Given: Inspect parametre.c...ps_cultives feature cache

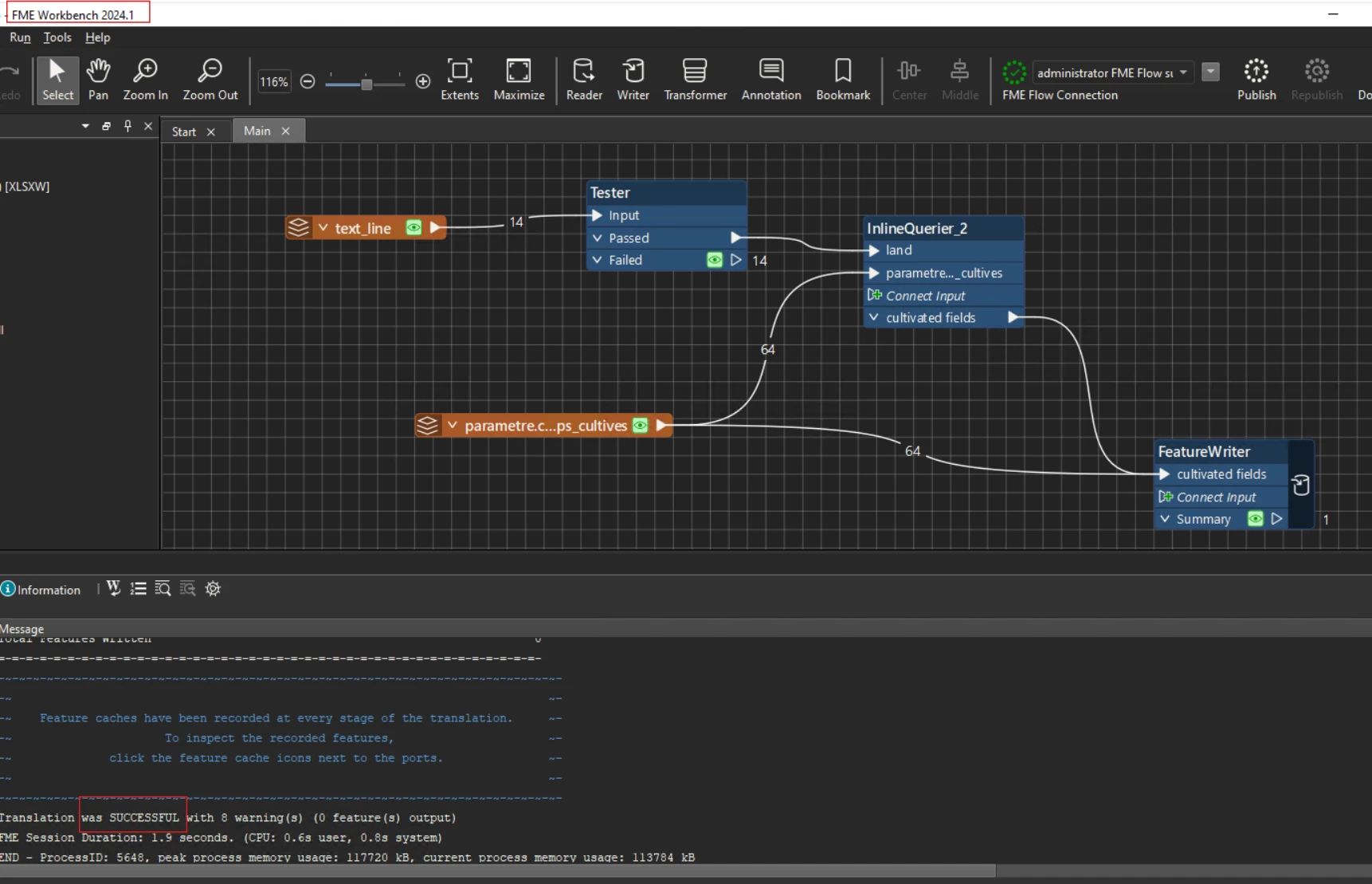Looking at the screenshot, I should click(640, 426).
